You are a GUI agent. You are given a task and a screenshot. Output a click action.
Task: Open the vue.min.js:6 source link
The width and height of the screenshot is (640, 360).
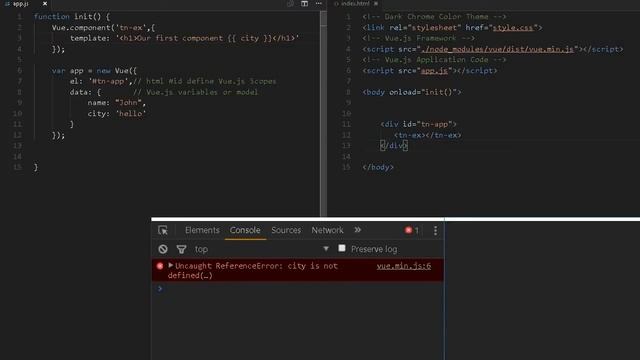click(x=404, y=266)
